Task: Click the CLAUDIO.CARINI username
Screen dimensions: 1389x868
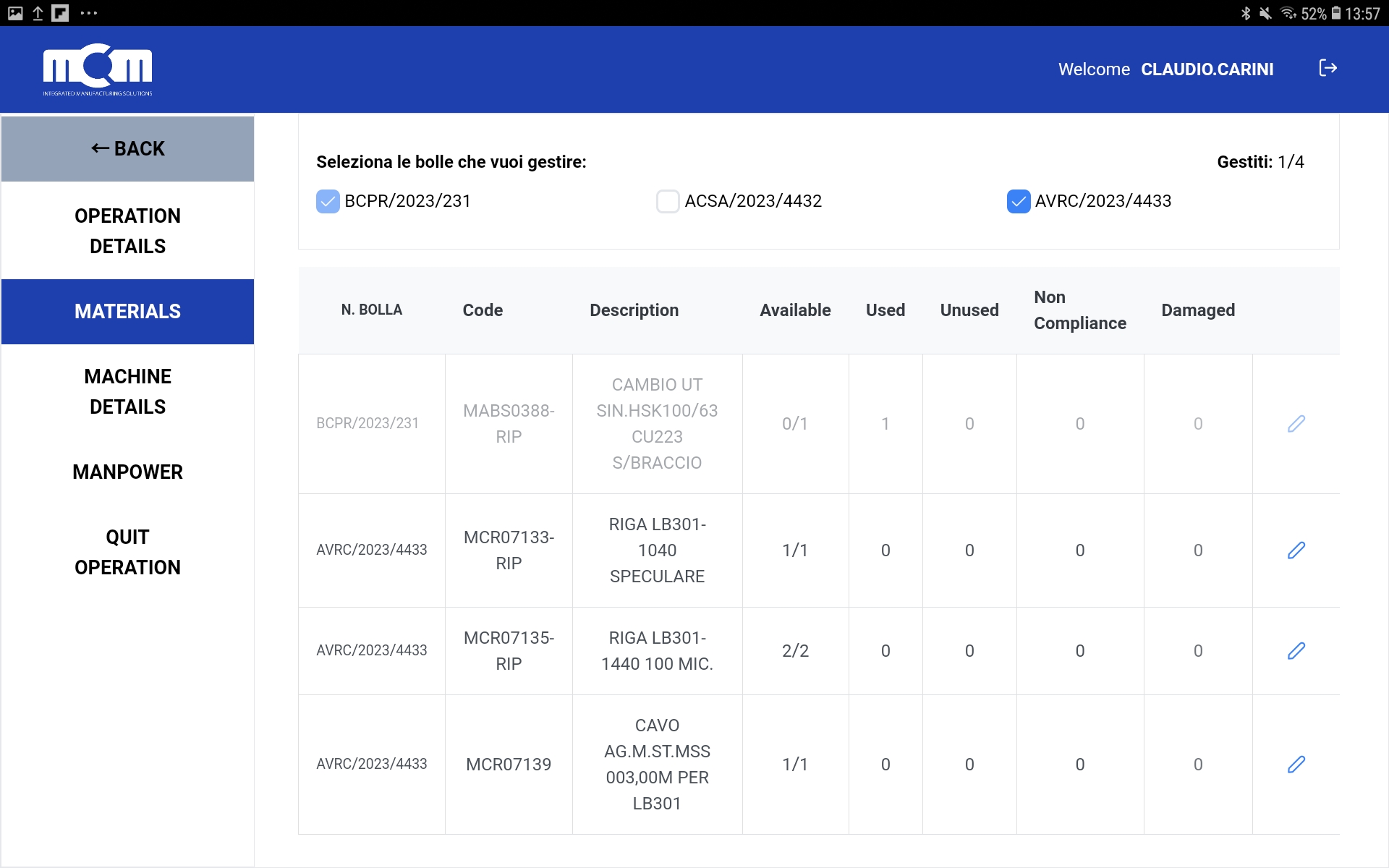Action: tap(1207, 69)
